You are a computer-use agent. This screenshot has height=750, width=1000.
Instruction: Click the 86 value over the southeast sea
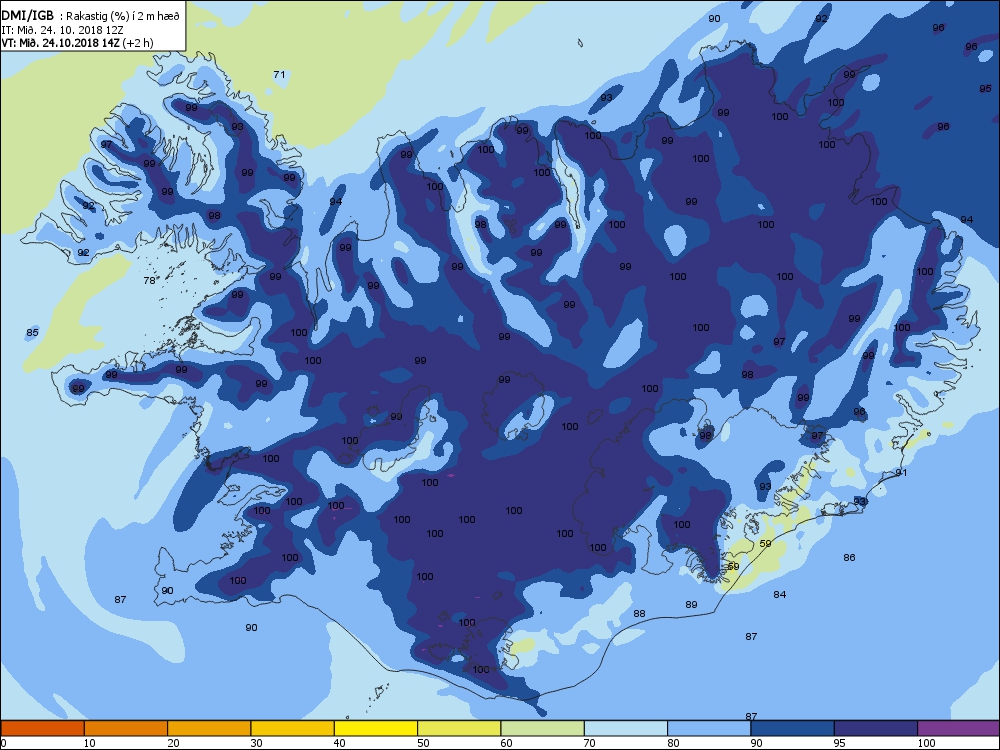[x=849, y=557]
